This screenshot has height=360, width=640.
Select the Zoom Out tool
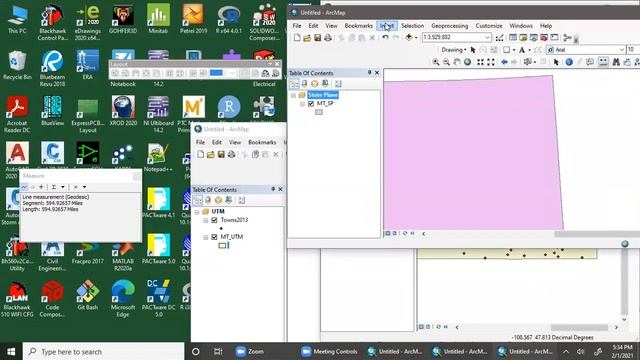(x=446, y=62)
